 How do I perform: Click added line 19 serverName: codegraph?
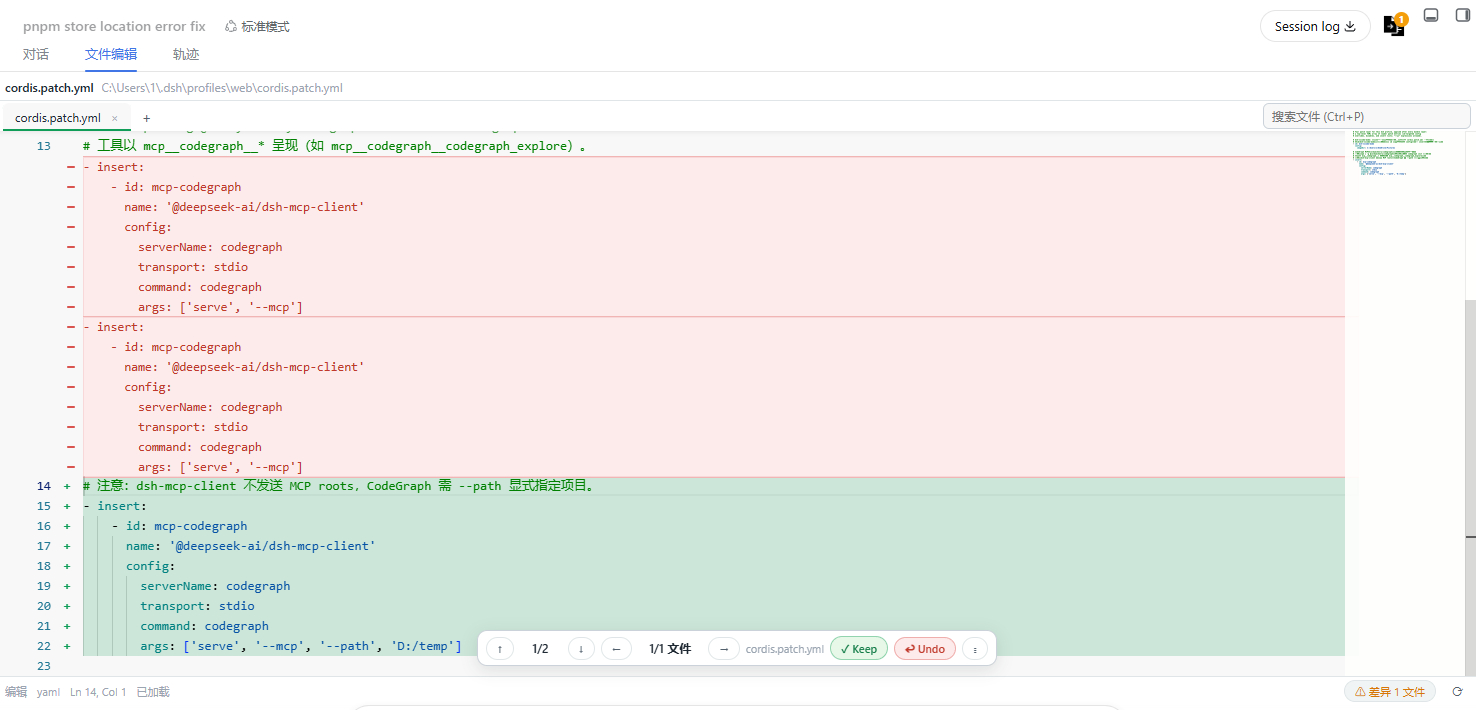(x=215, y=586)
